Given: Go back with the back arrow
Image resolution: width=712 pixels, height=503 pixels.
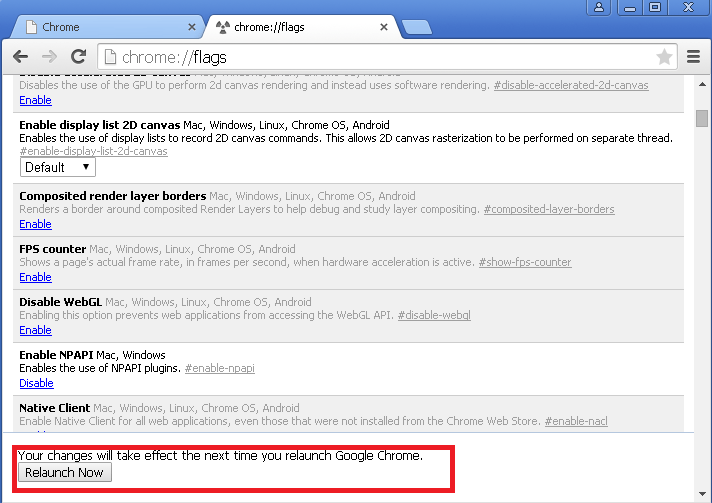Looking at the screenshot, I should (20, 57).
